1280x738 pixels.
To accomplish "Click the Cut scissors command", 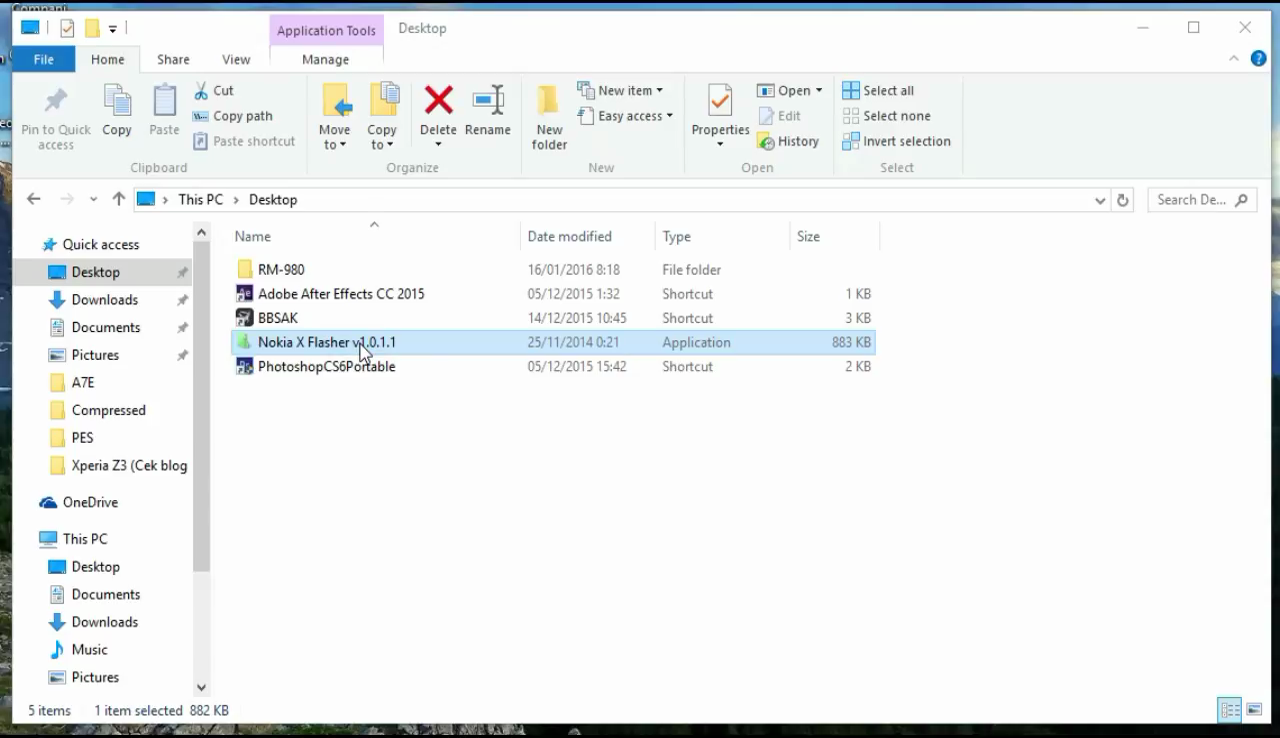I will coord(213,90).
